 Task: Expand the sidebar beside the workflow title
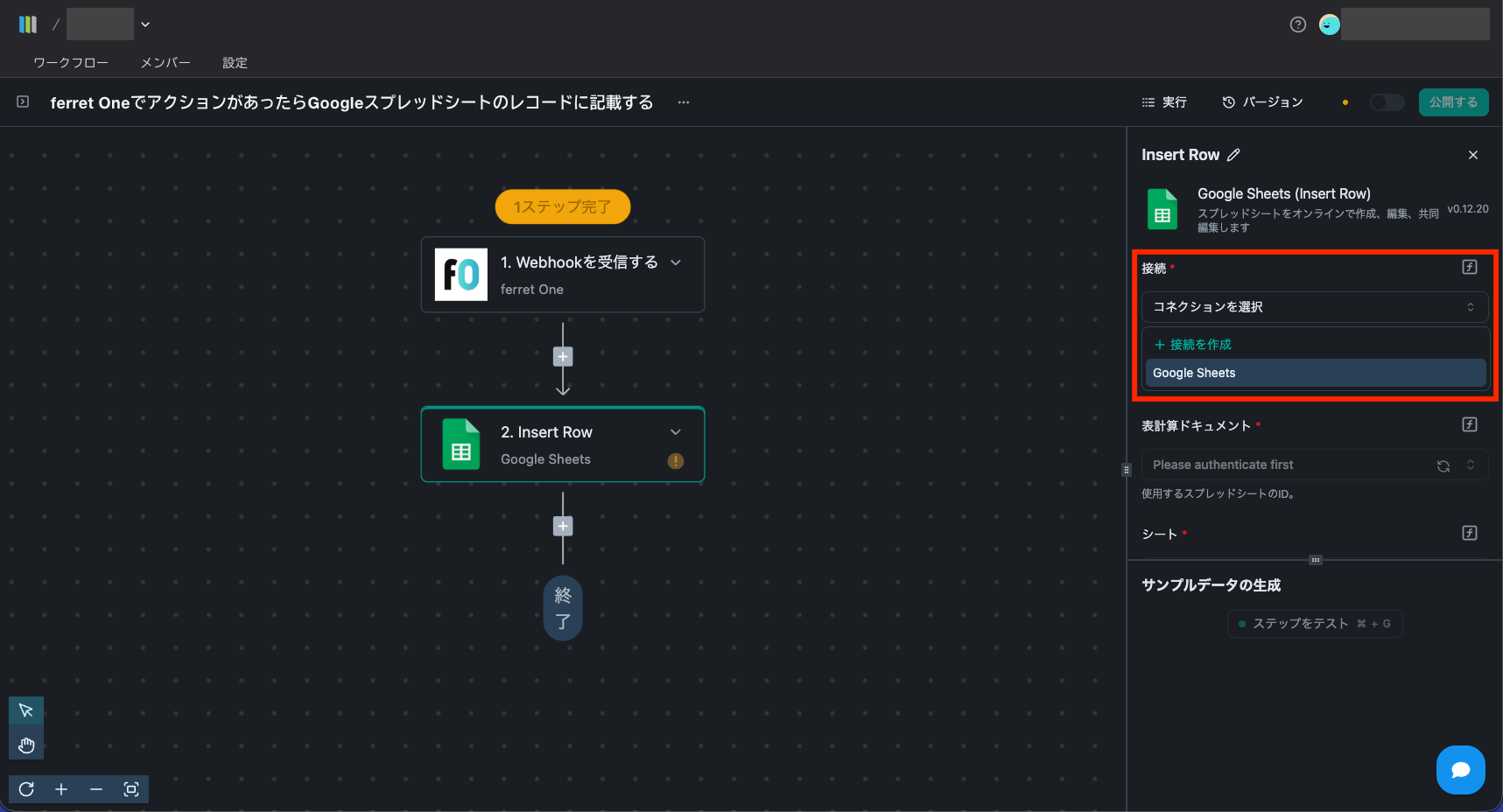pos(23,102)
